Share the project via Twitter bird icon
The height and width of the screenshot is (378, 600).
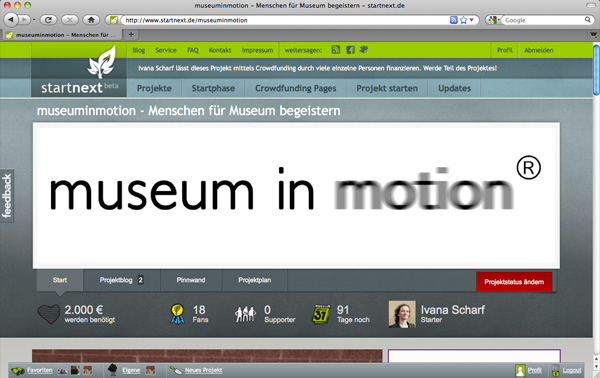364,49
